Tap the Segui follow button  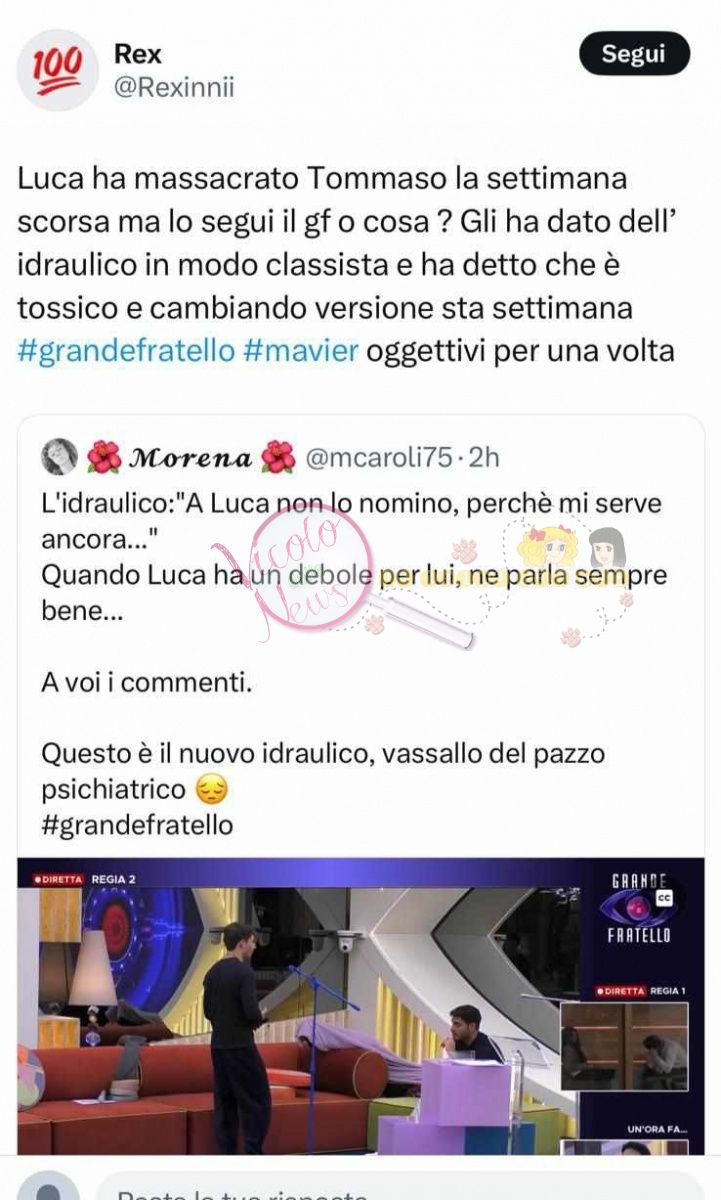[635, 54]
